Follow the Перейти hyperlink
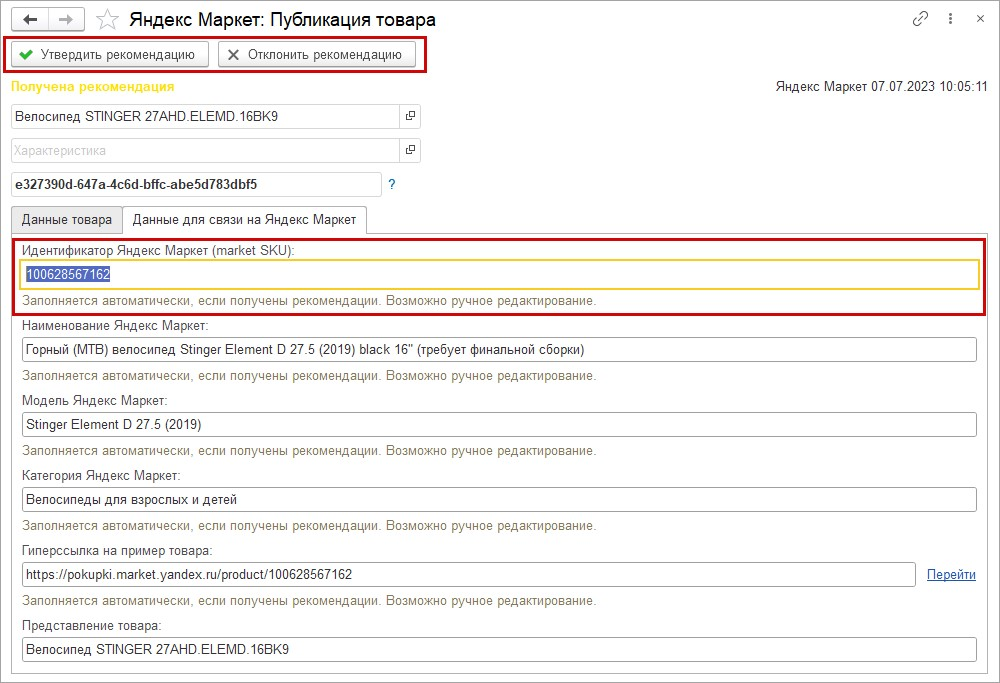This screenshot has height=683, width=1000. (x=951, y=575)
